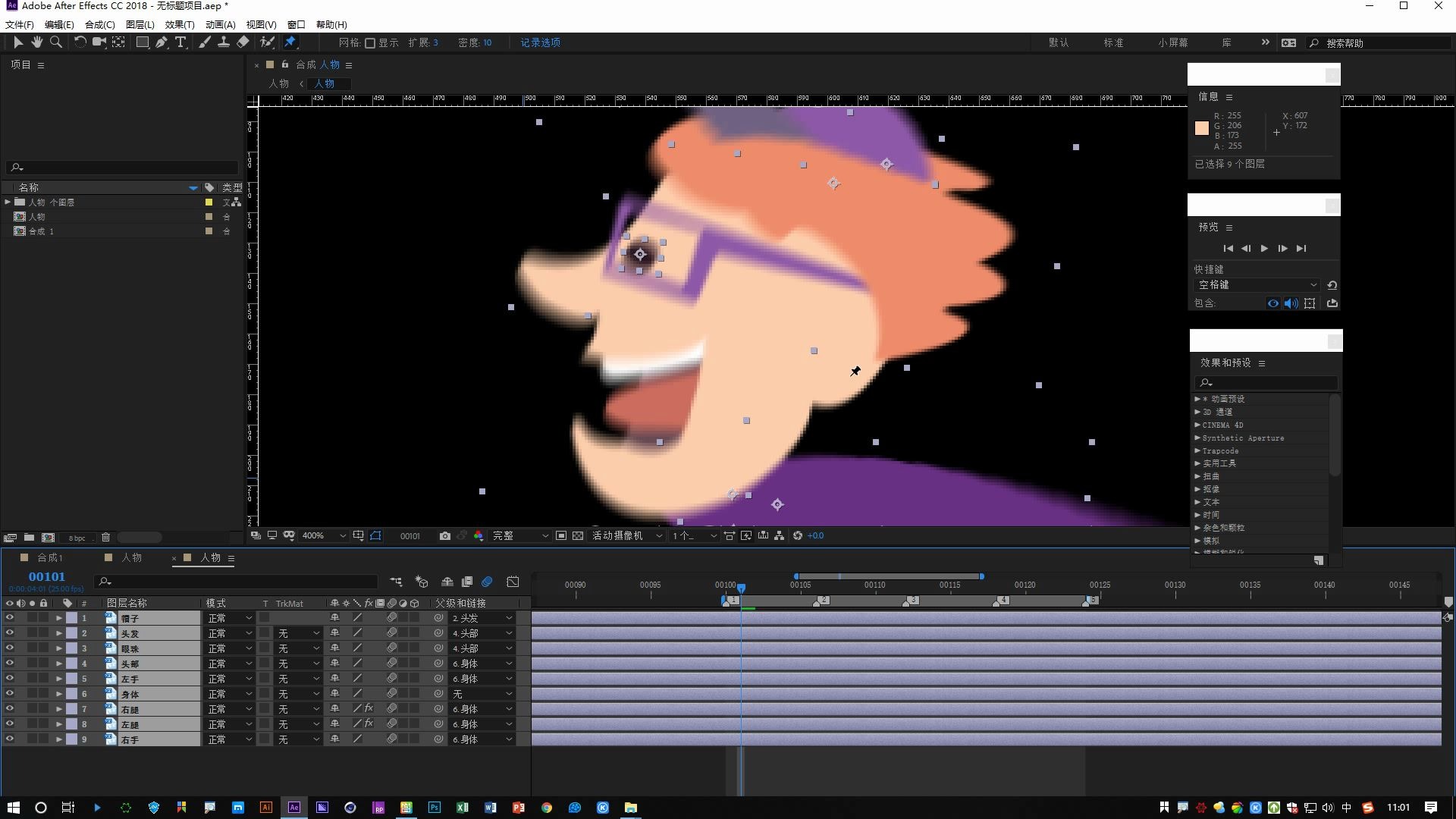Enable the mesh 显示 checkbox
This screenshot has width=1456, height=819.
(x=370, y=43)
